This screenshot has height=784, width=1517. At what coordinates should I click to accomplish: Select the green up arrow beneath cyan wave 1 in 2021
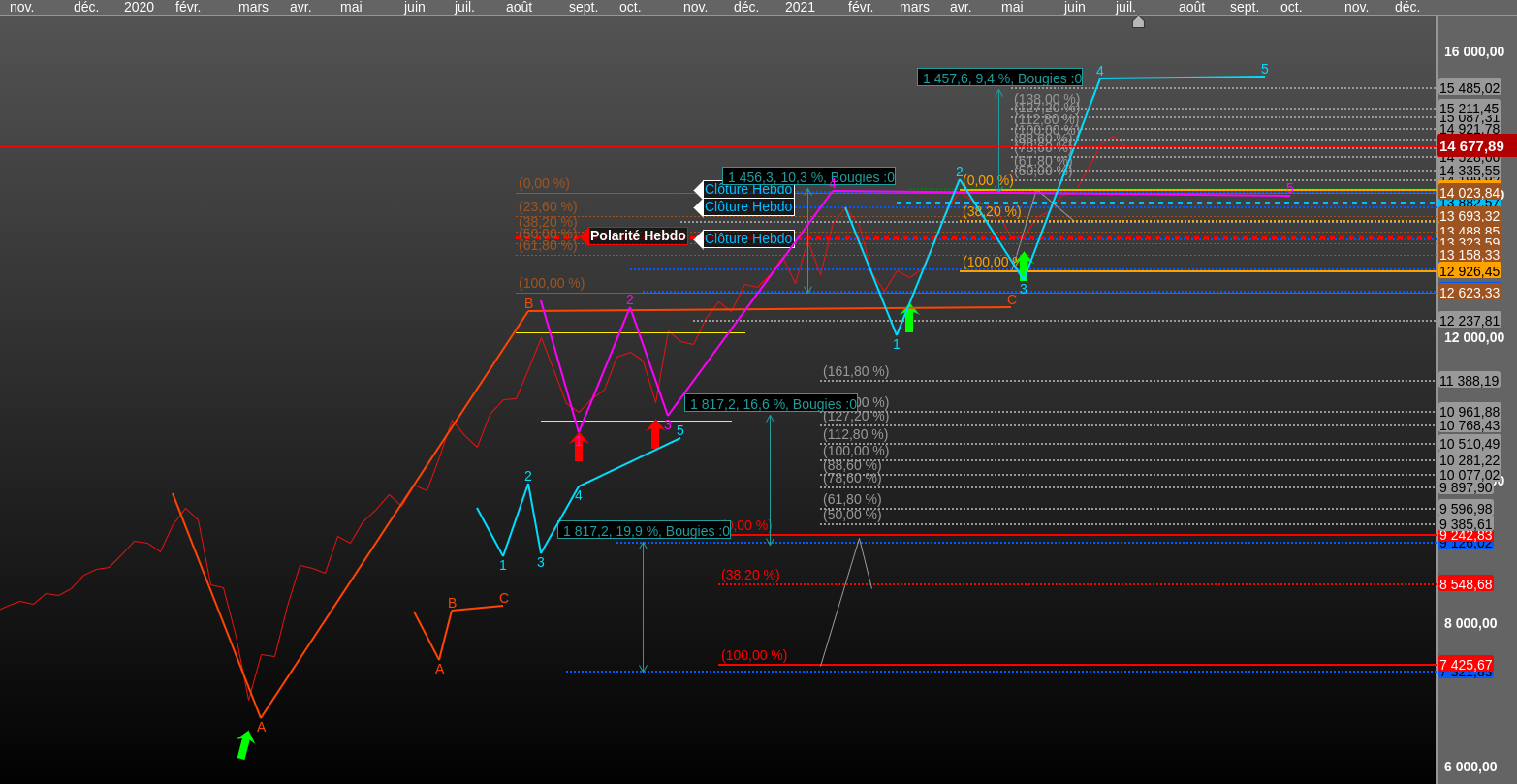point(909,319)
